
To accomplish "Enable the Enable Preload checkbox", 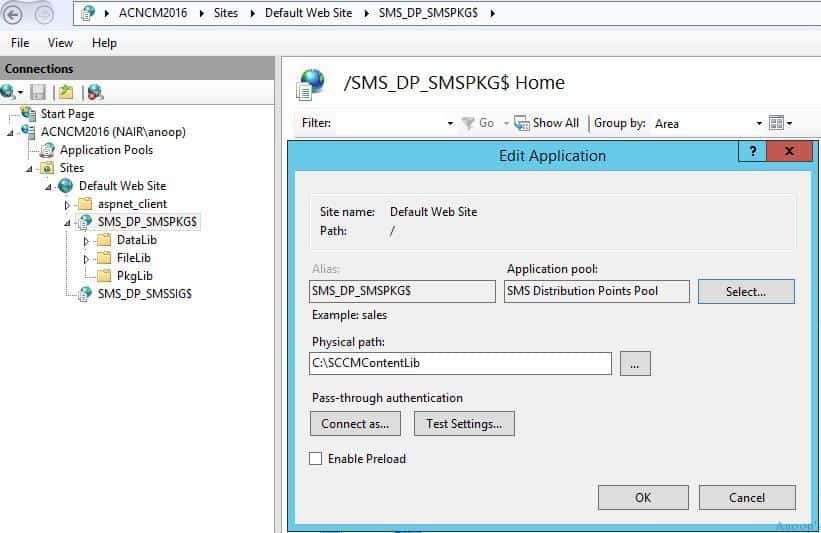I will 316,459.
